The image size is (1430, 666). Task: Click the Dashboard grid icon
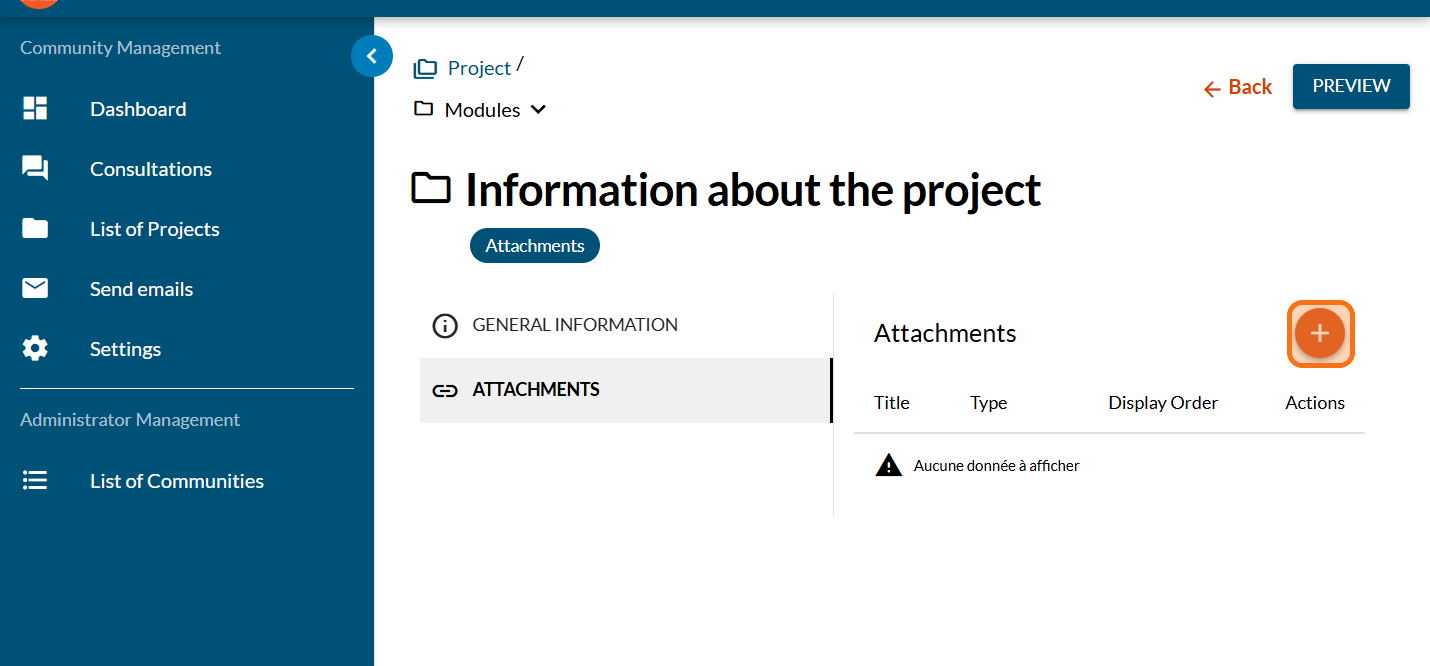click(x=35, y=109)
